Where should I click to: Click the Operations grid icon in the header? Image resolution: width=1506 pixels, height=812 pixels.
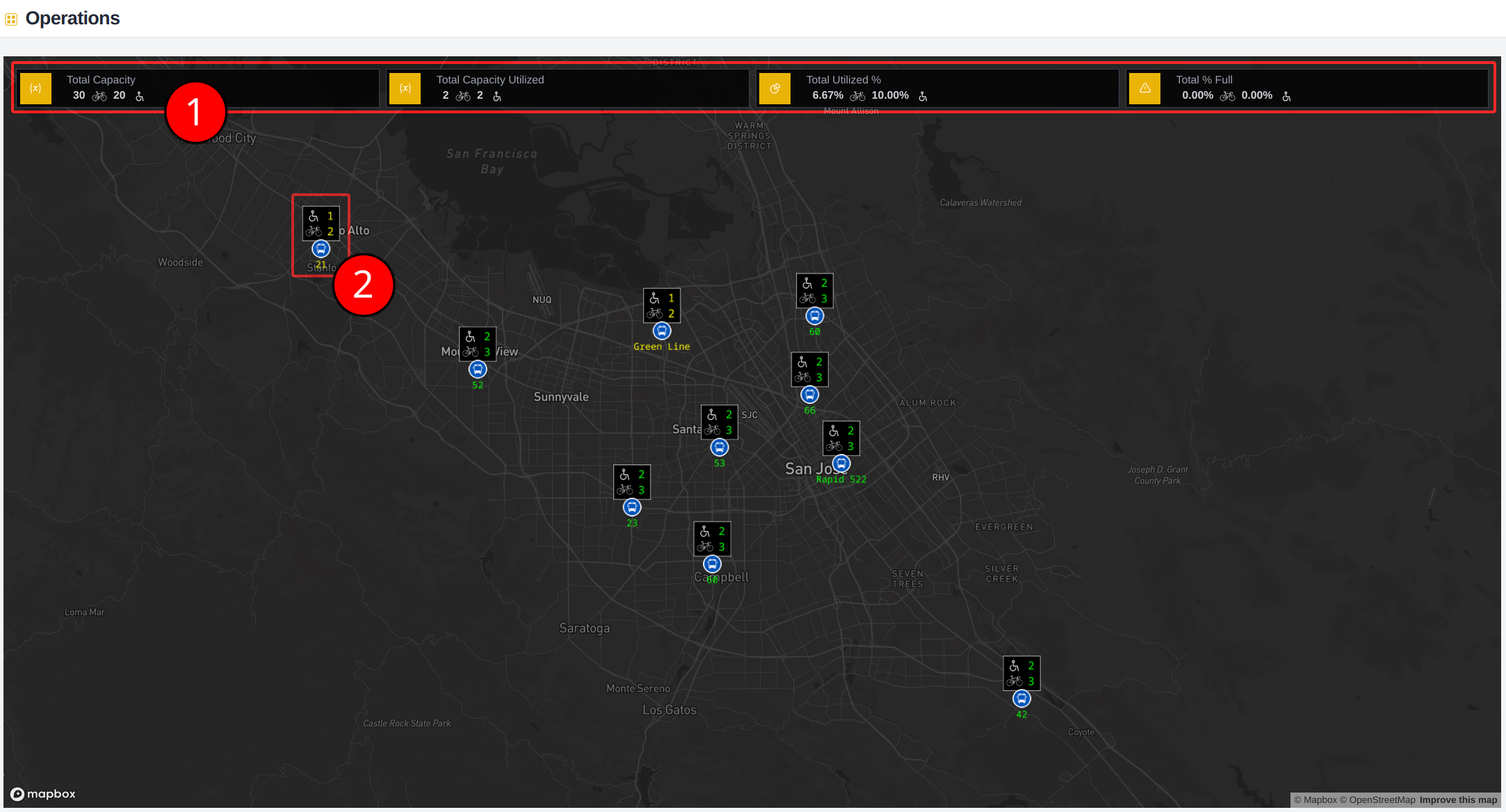tap(10, 19)
